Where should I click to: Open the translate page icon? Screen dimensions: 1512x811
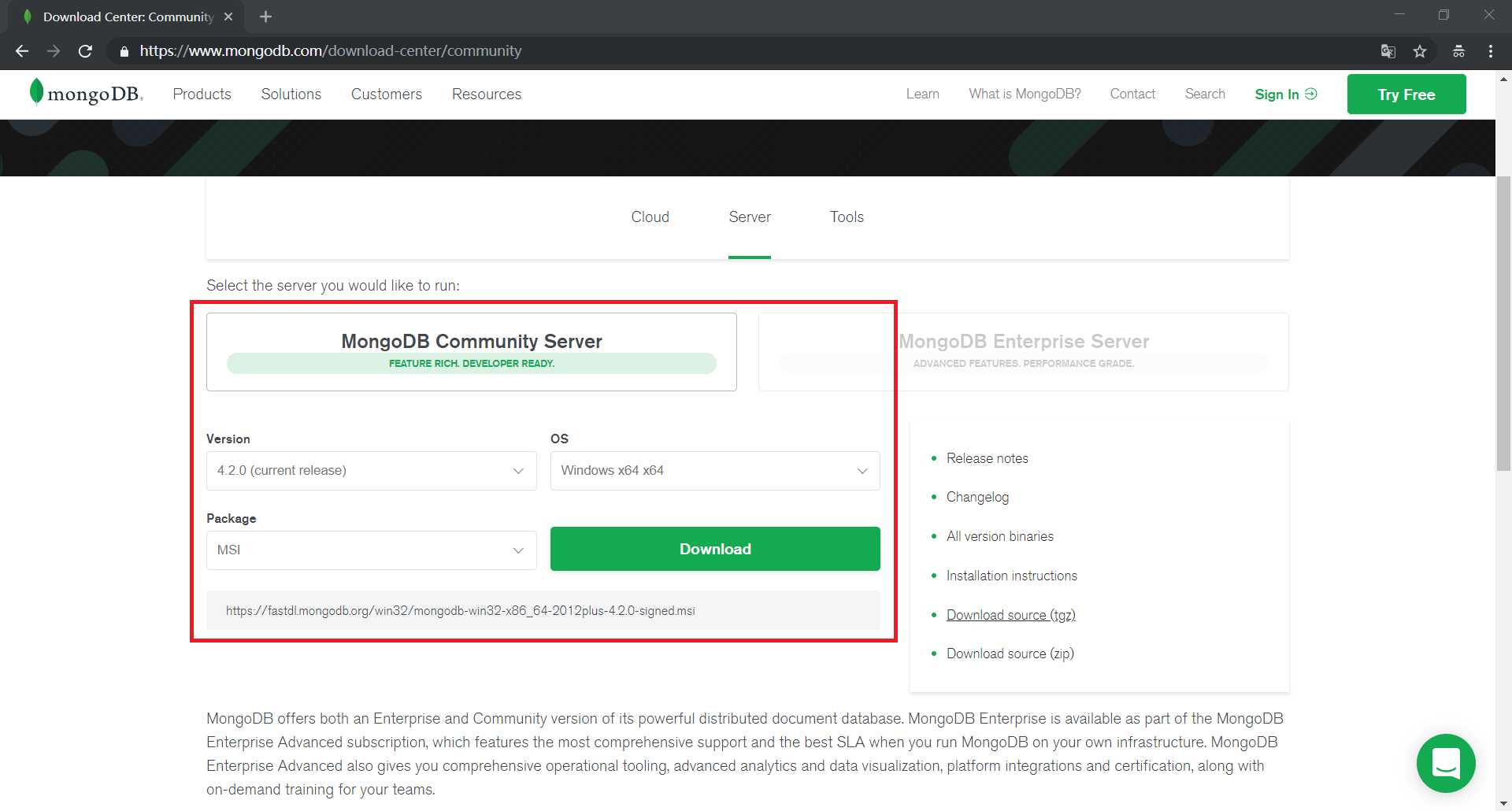point(1388,51)
